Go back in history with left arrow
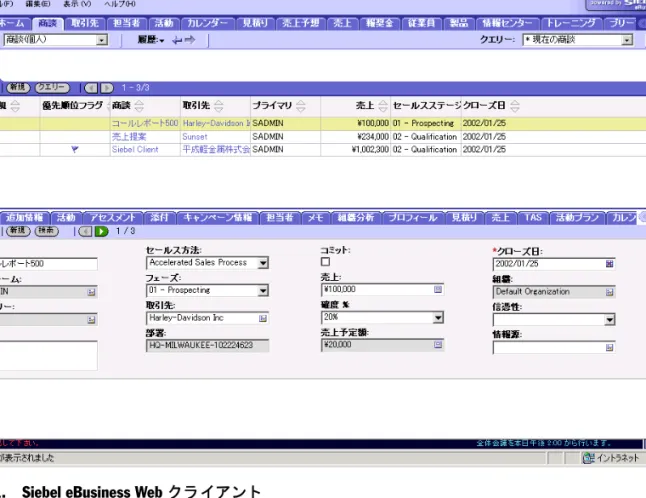 point(177,40)
